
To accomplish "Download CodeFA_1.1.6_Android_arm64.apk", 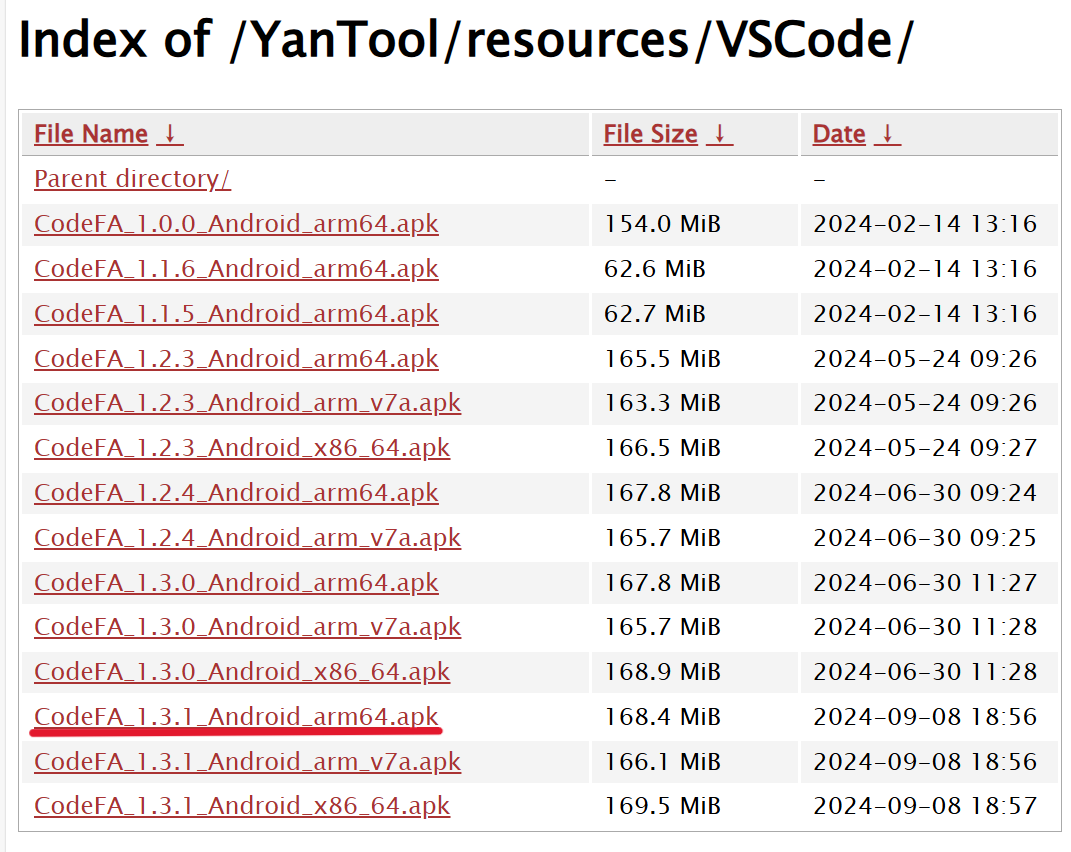I will click(x=236, y=269).
